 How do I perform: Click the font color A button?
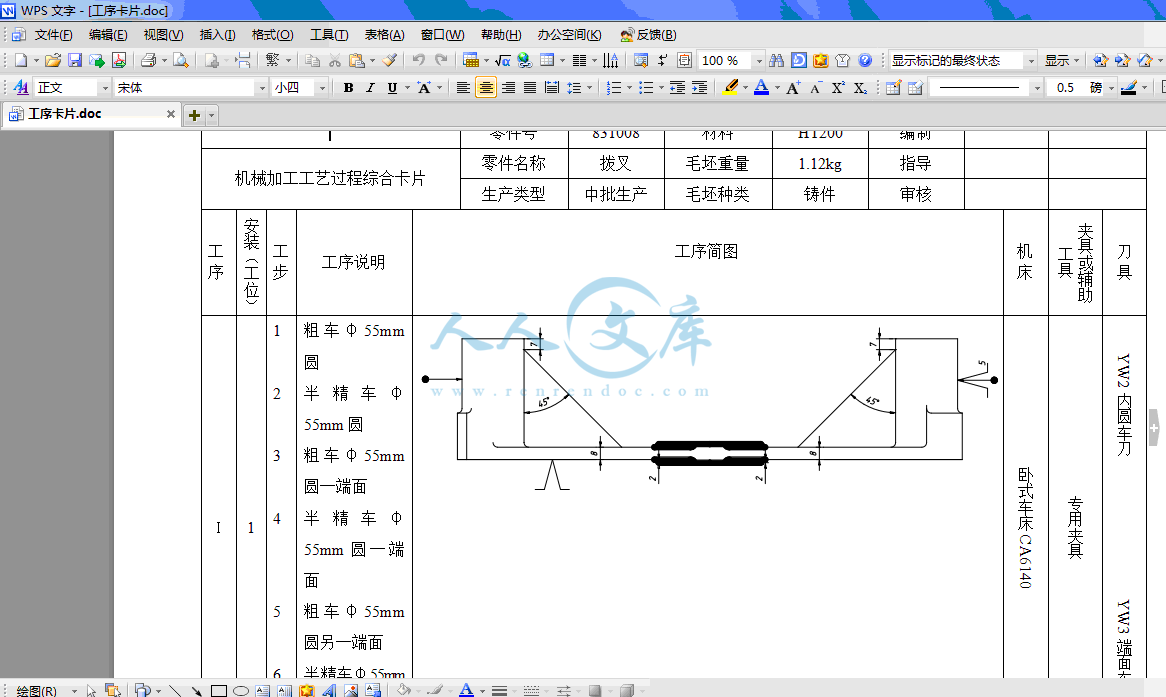(761, 88)
